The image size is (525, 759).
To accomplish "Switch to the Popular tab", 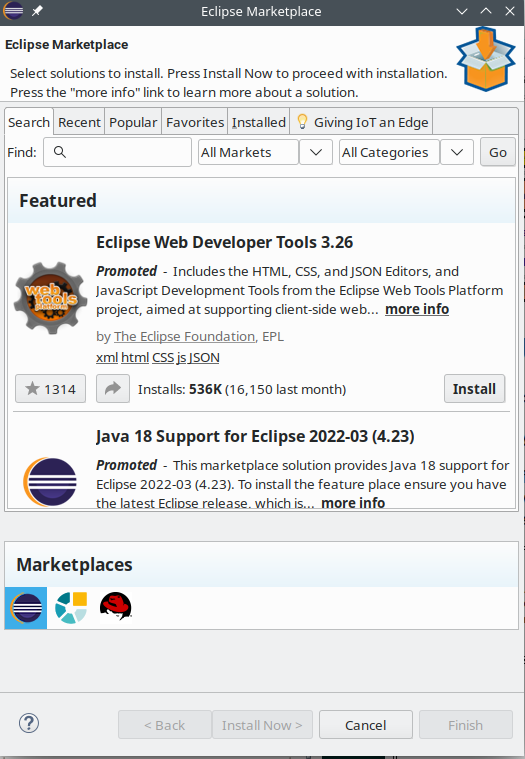I will point(133,122).
